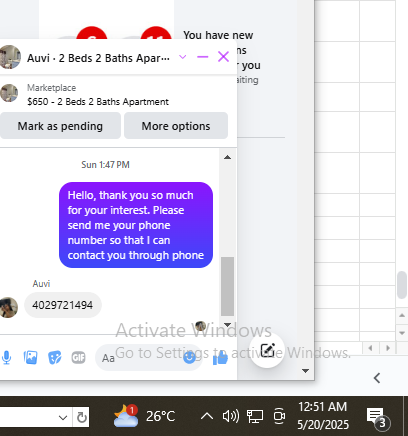The image size is (408, 436).
Task: Open the sticker picker icon
Action: pyautogui.click(x=54, y=358)
